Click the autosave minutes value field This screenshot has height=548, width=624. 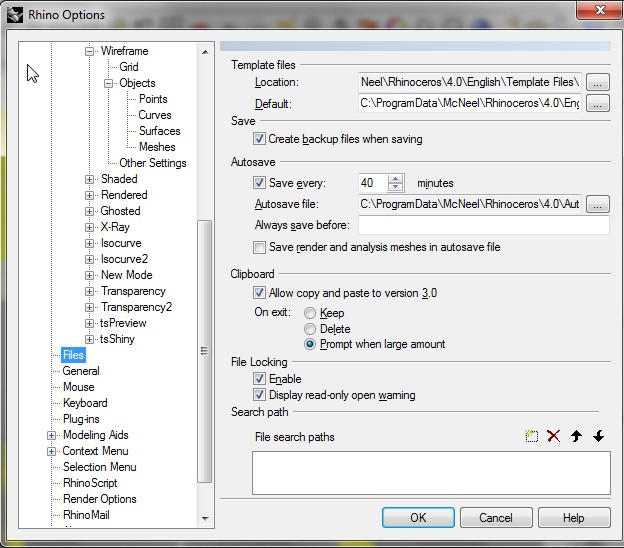click(x=373, y=183)
